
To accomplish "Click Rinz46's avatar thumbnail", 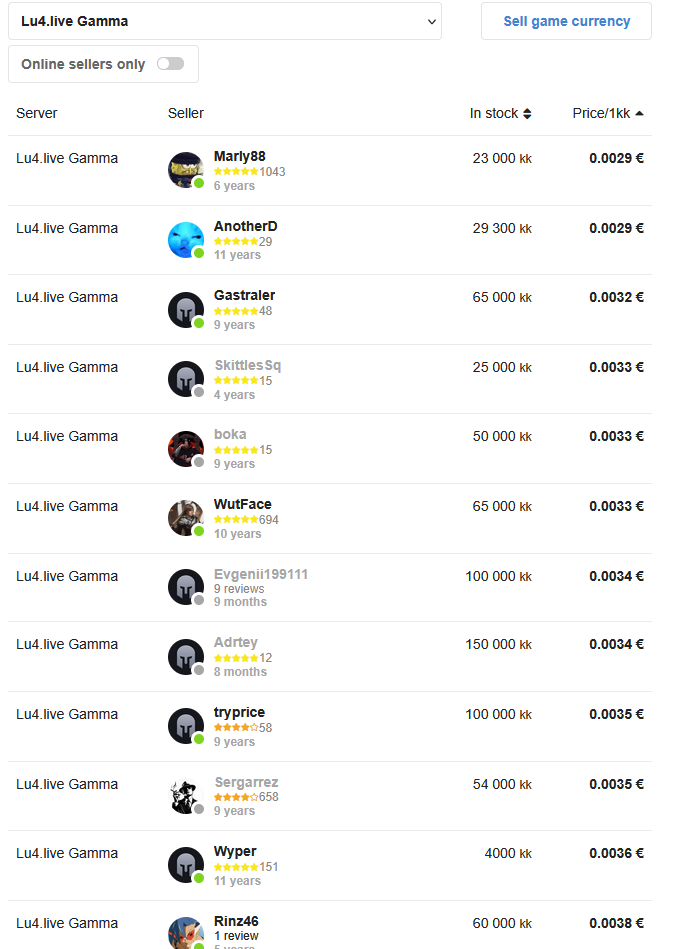I will pyautogui.click(x=186, y=933).
